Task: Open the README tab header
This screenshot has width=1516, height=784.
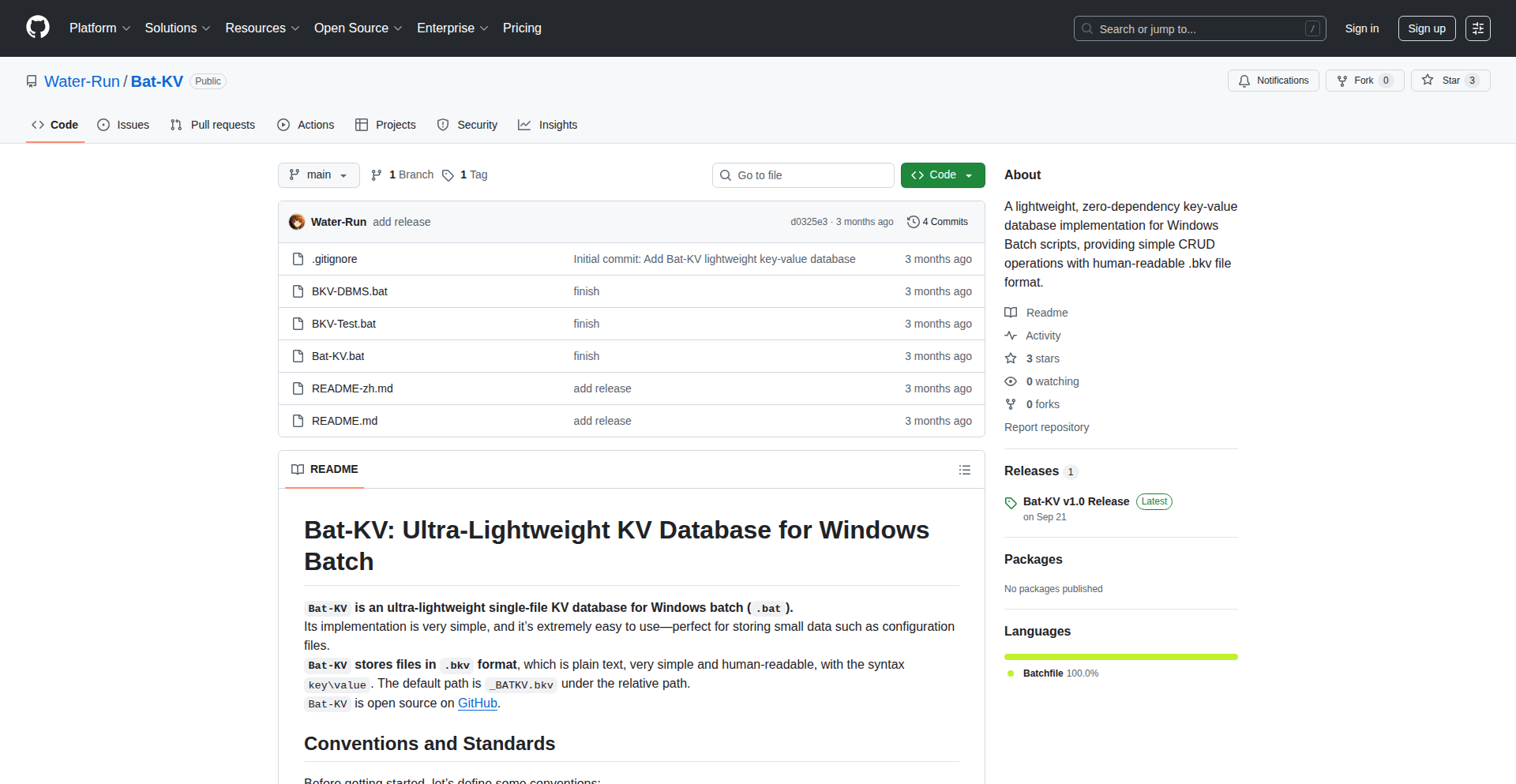Action: [325, 470]
